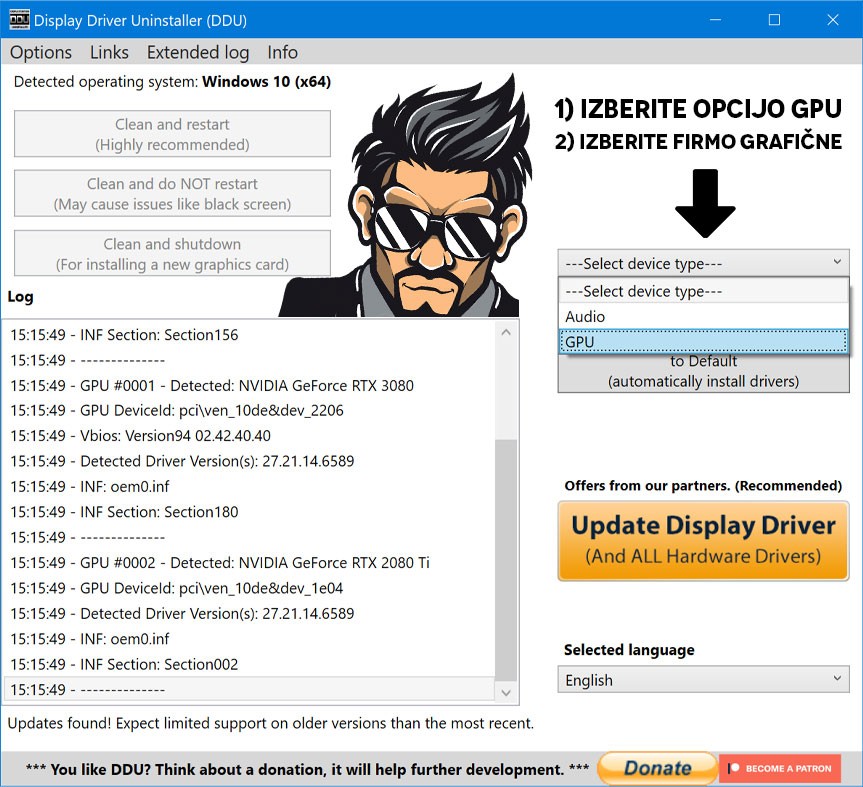Open the Extended log menu

click(197, 53)
